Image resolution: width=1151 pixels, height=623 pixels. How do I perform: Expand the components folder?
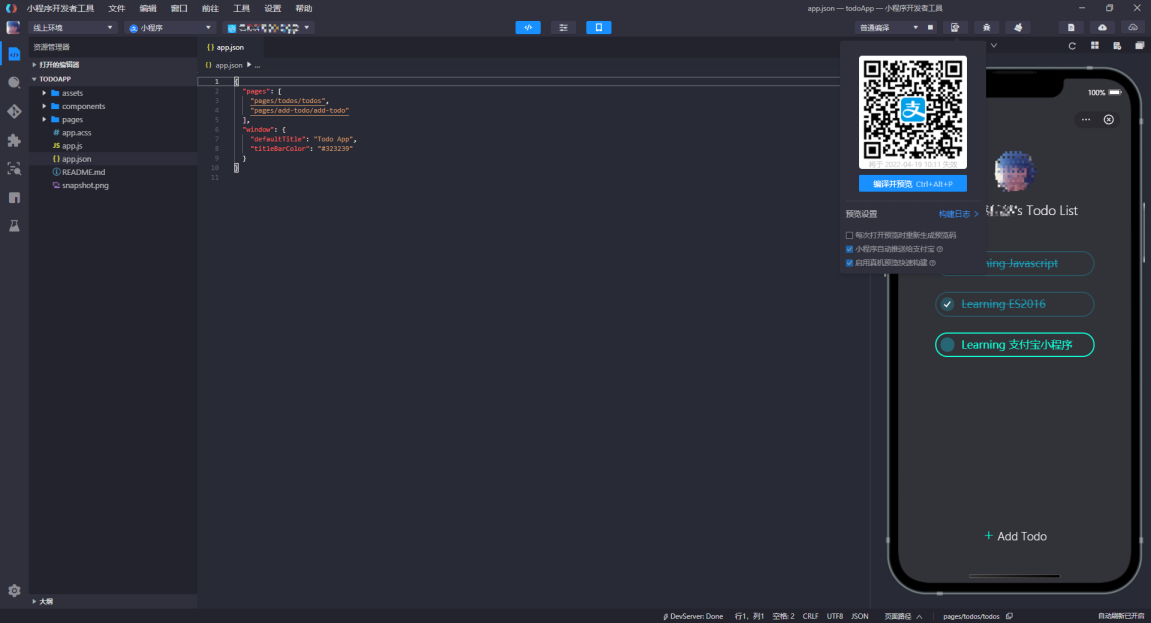point(112,106)
